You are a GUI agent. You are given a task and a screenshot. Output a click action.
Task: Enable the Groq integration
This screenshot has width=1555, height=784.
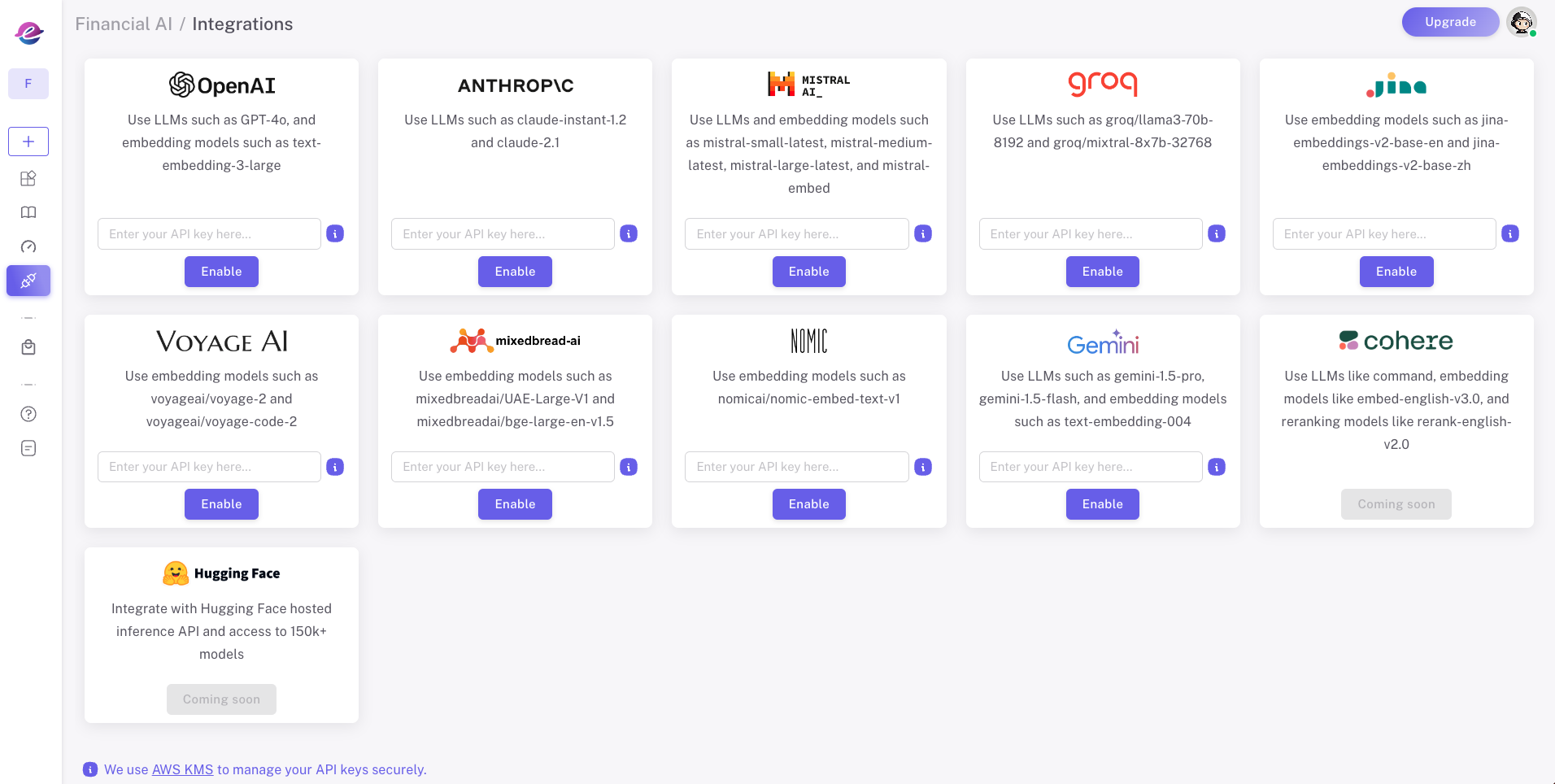(1102, 272)
